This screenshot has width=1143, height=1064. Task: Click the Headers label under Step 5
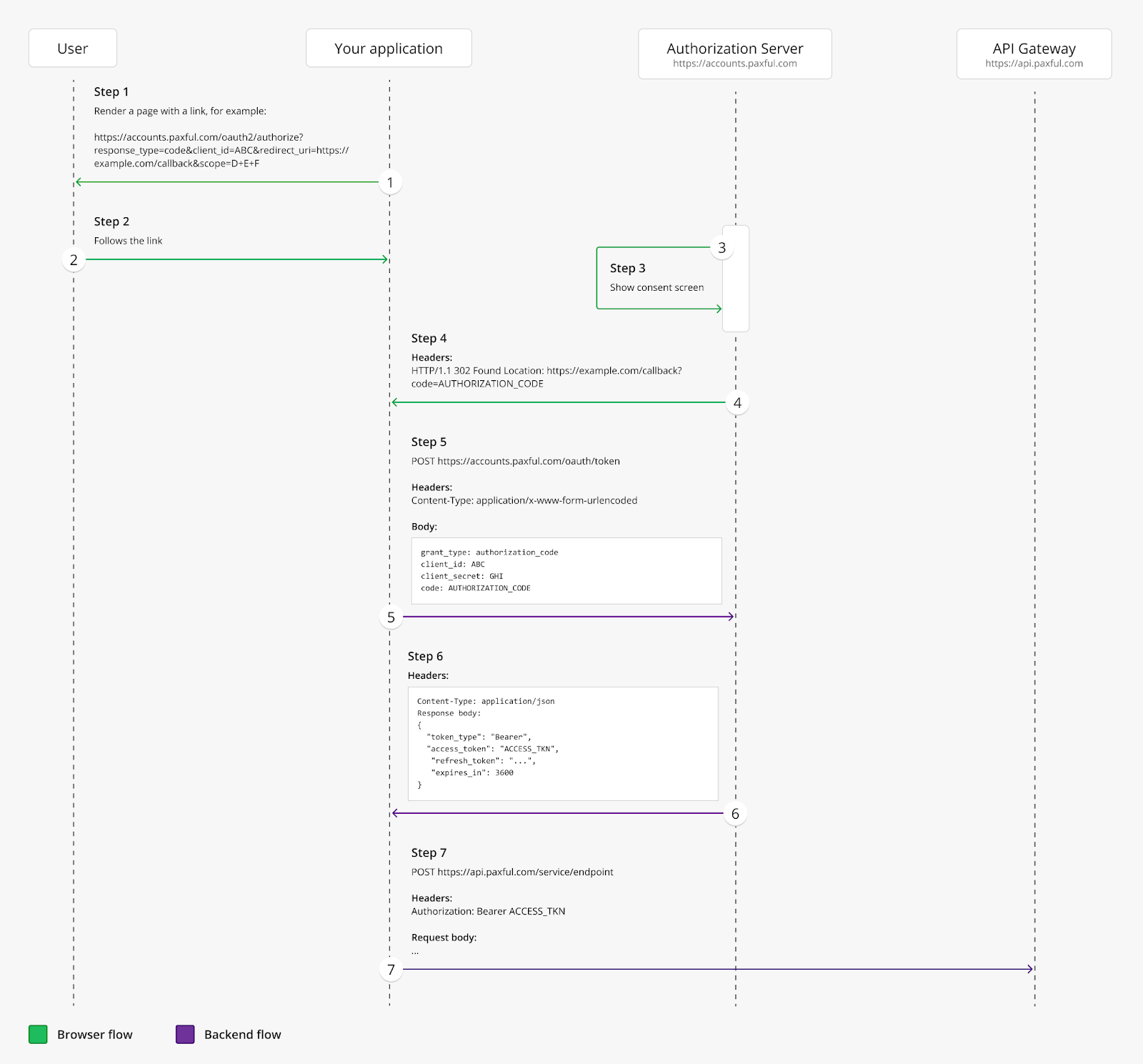431,487
